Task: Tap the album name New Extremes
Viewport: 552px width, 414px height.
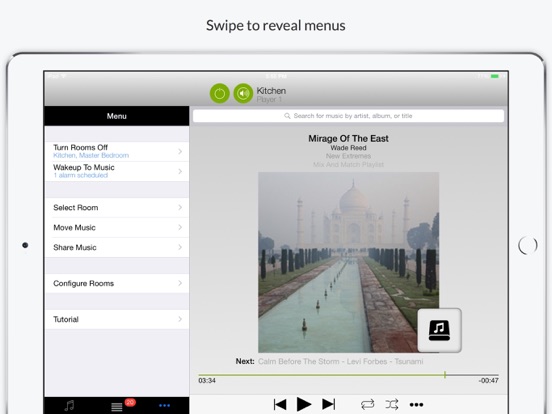Action: [349, 156]
